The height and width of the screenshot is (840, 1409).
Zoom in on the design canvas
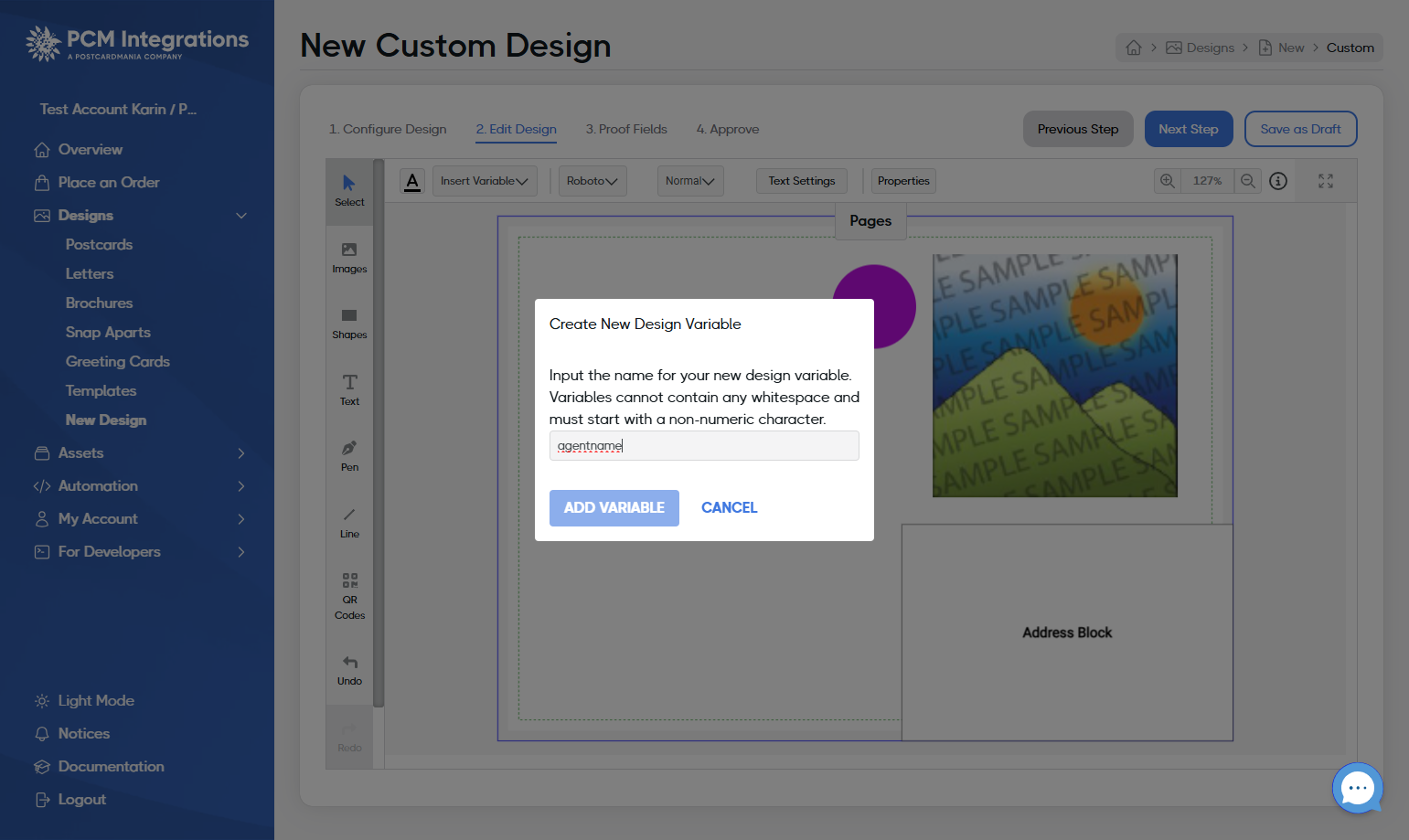pyautogui.click(x=1168, y=181)
